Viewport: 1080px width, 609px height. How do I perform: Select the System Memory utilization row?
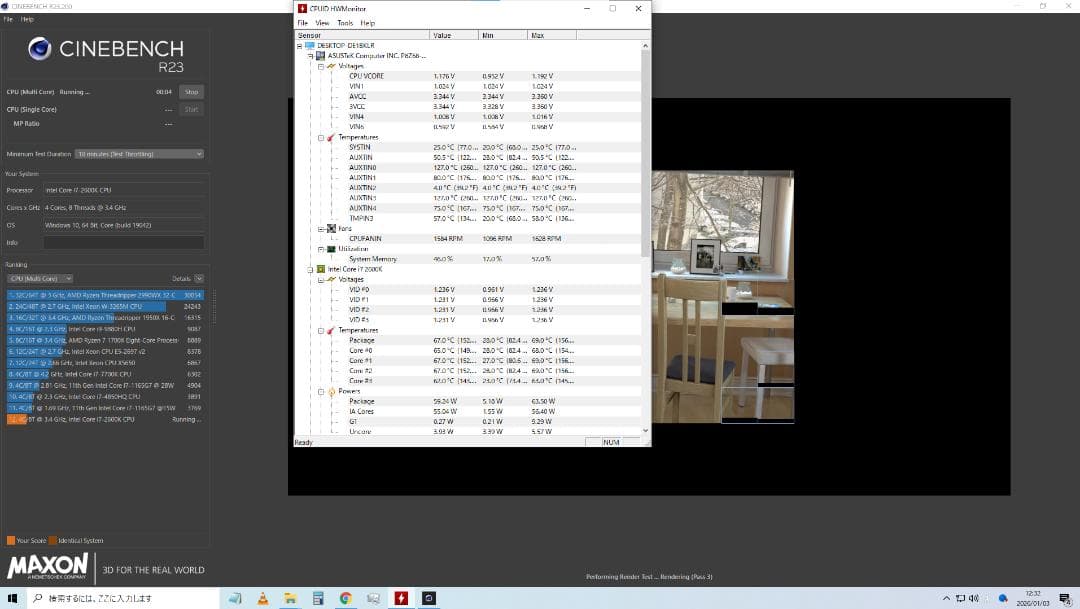click(468, 259)
